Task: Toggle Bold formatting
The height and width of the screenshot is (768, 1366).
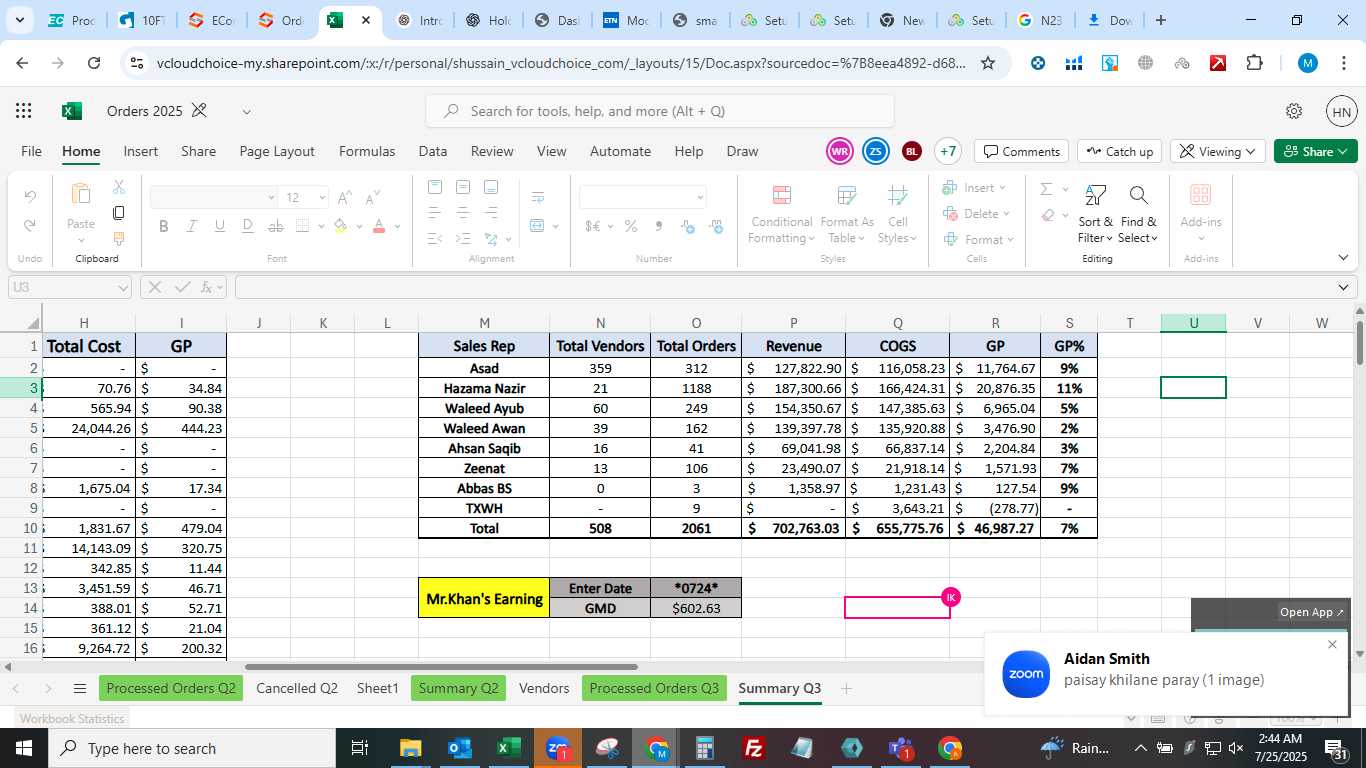Action: pyautogui.click(x=164, y=226)
